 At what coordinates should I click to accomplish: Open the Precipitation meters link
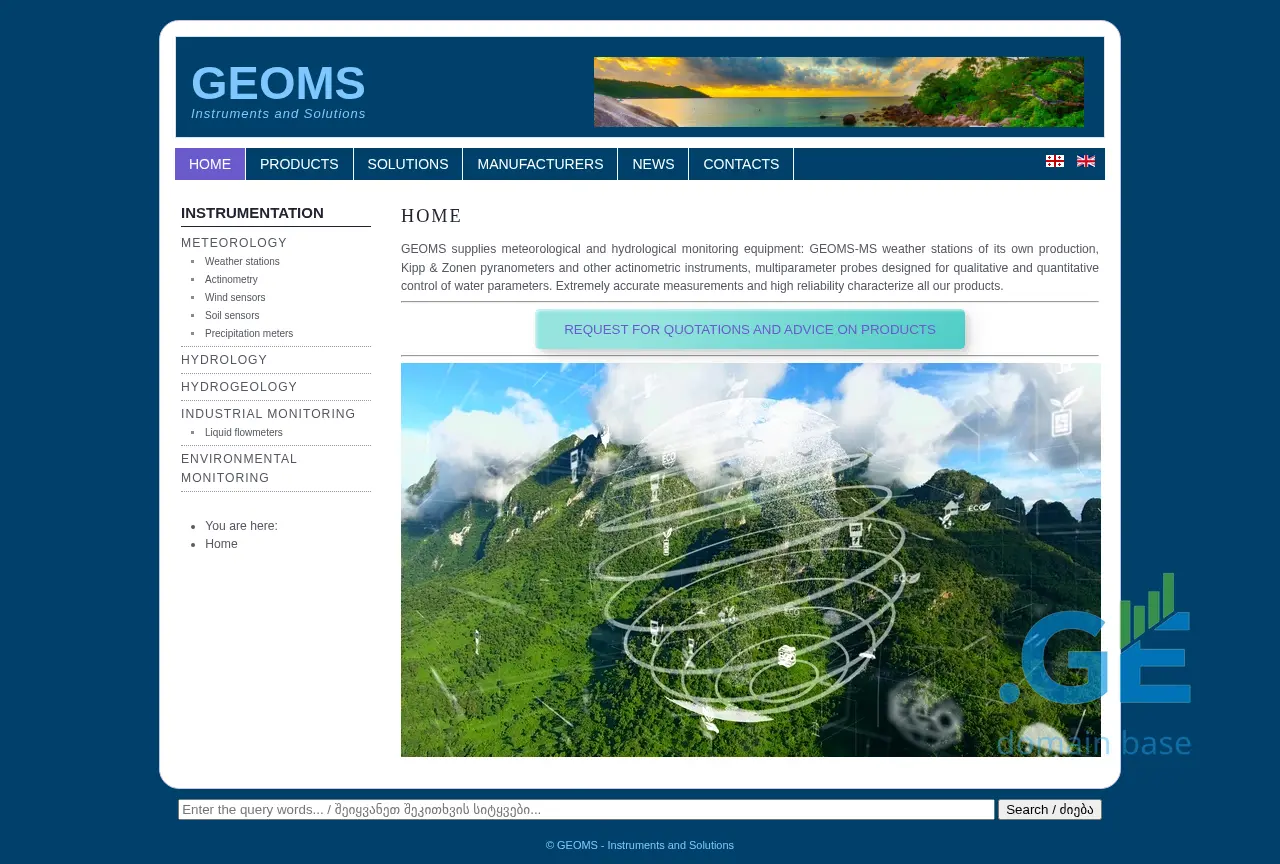tap(249, 334)
